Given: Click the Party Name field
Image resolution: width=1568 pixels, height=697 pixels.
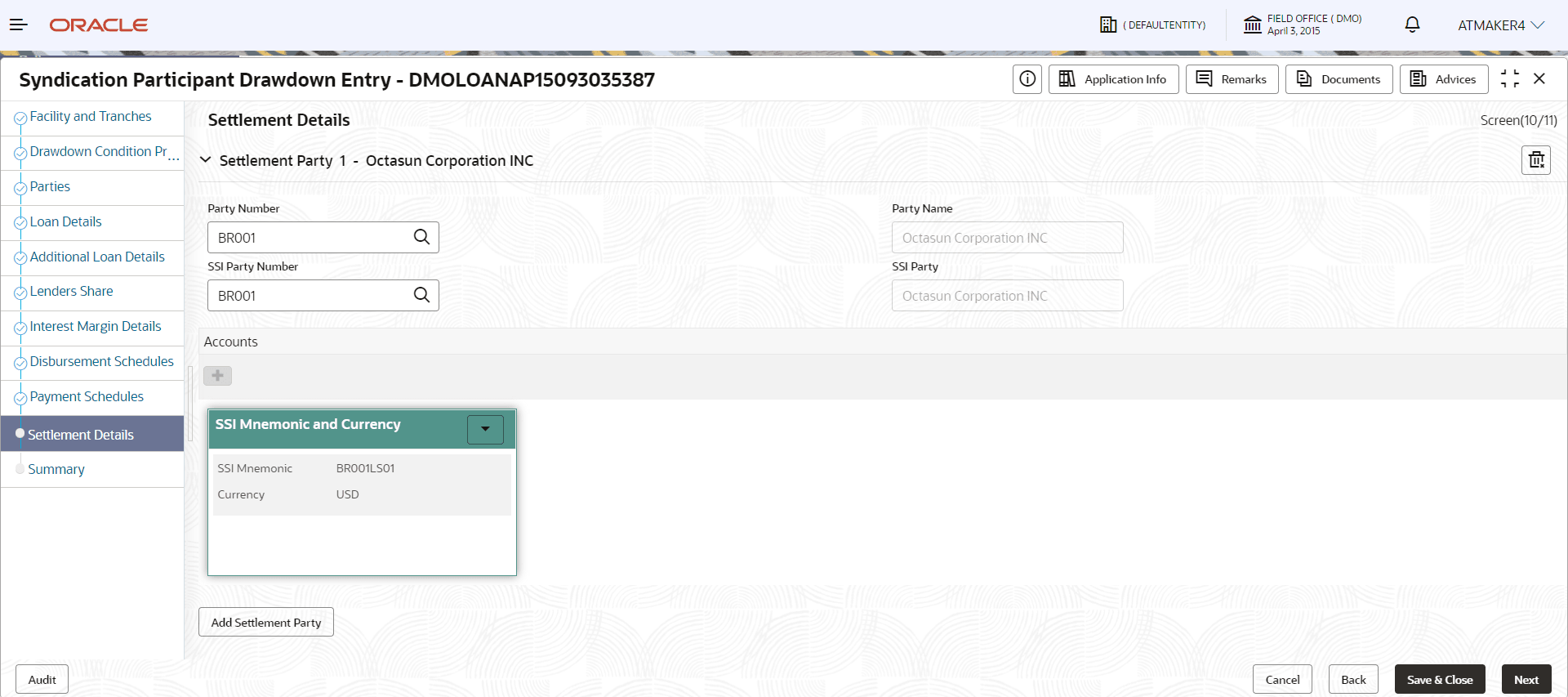Looking at the screenshot, I should click(x=1008, y=238).
